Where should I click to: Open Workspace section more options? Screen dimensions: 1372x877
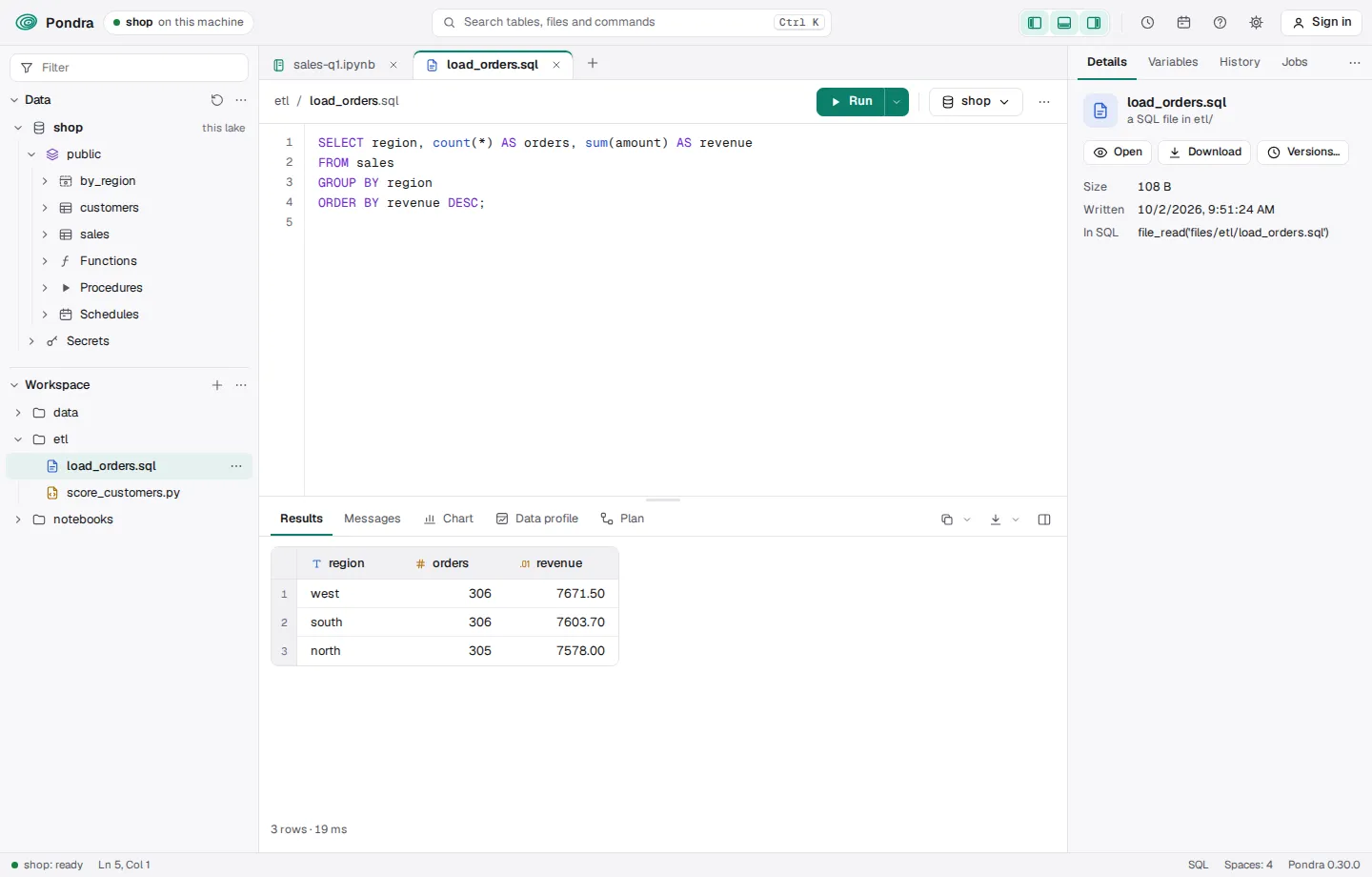click(241, 385)
